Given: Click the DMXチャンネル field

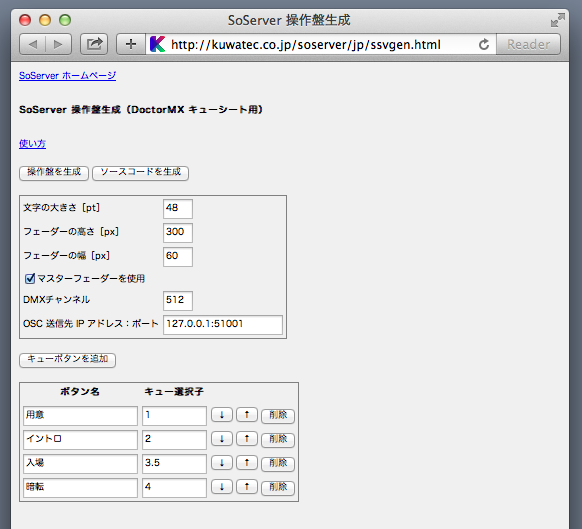Looking at the screenshot, I should point(178,300).
